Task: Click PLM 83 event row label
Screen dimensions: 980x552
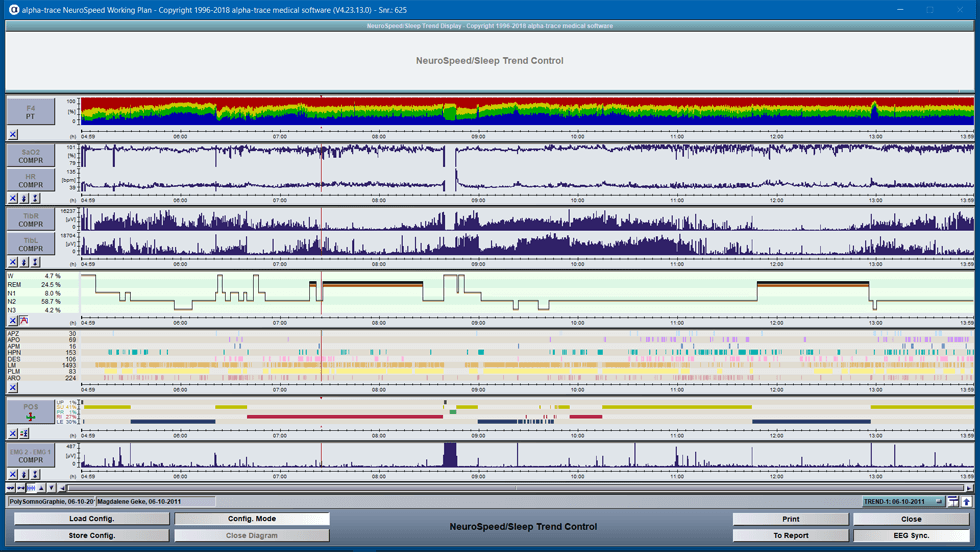Action: tap(42, 371)
